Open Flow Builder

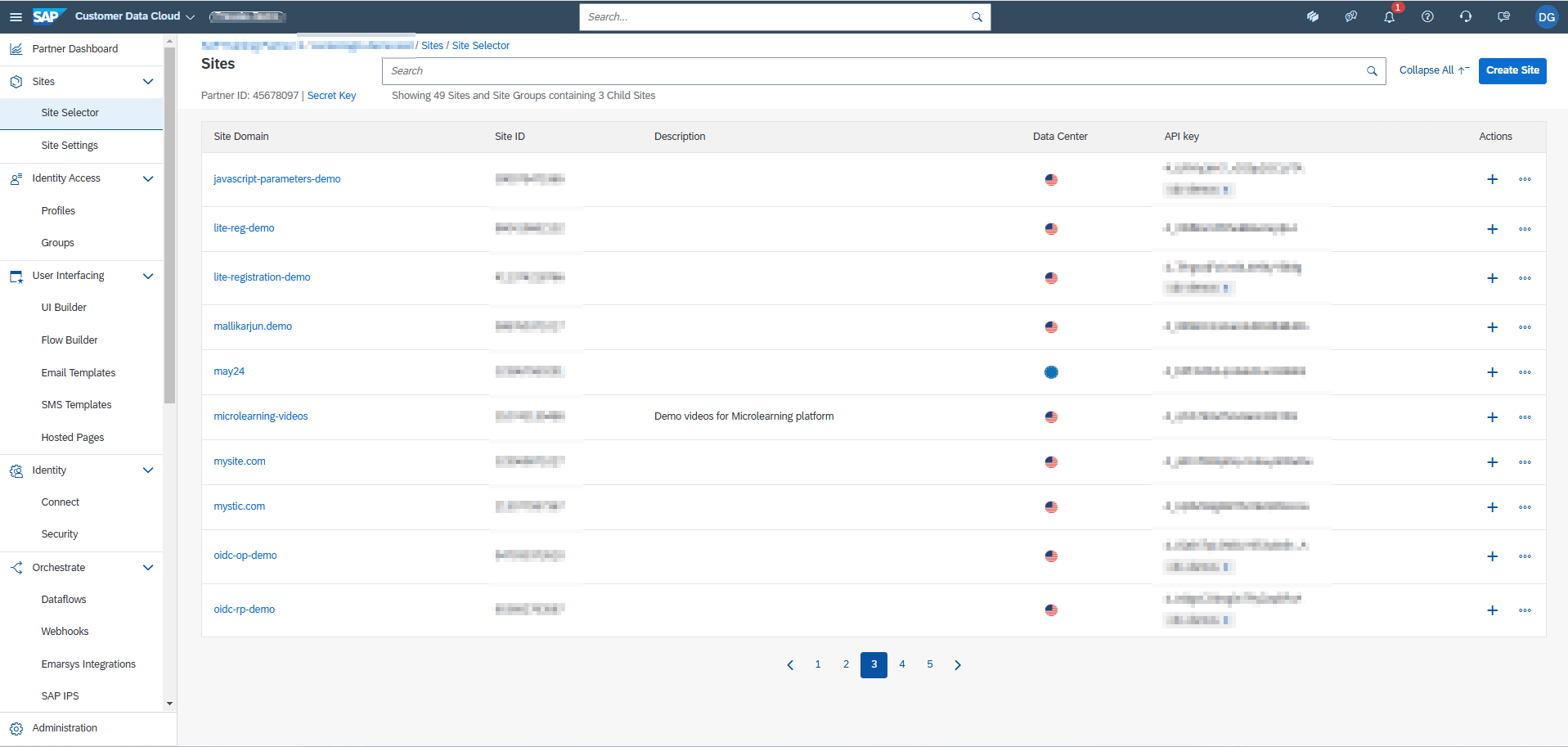(70, 340)
